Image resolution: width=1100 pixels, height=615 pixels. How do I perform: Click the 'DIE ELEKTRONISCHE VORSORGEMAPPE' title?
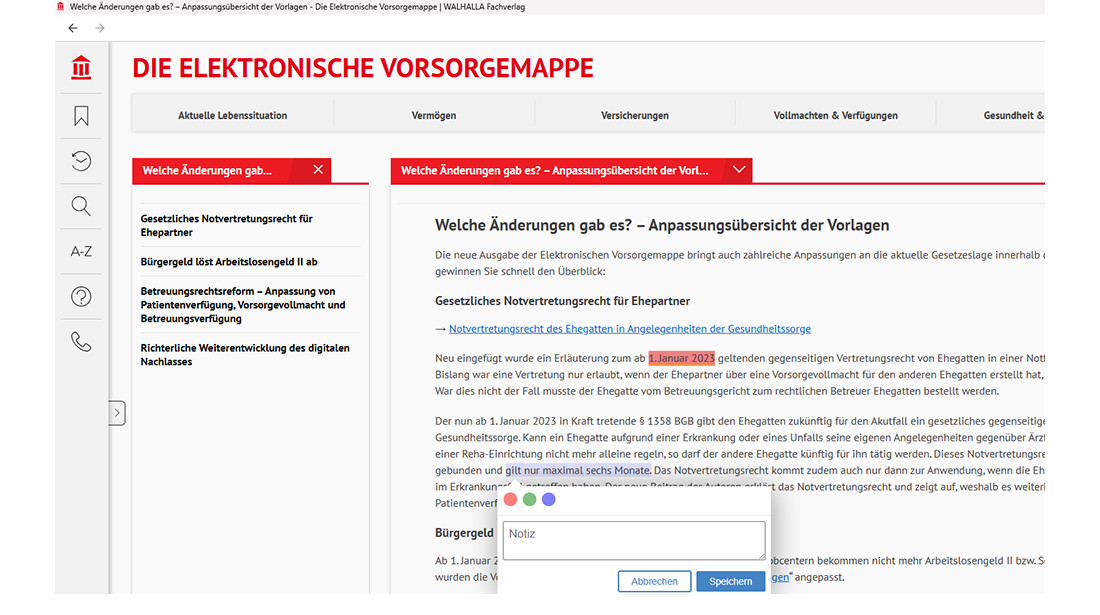click(x=363, y=68)
